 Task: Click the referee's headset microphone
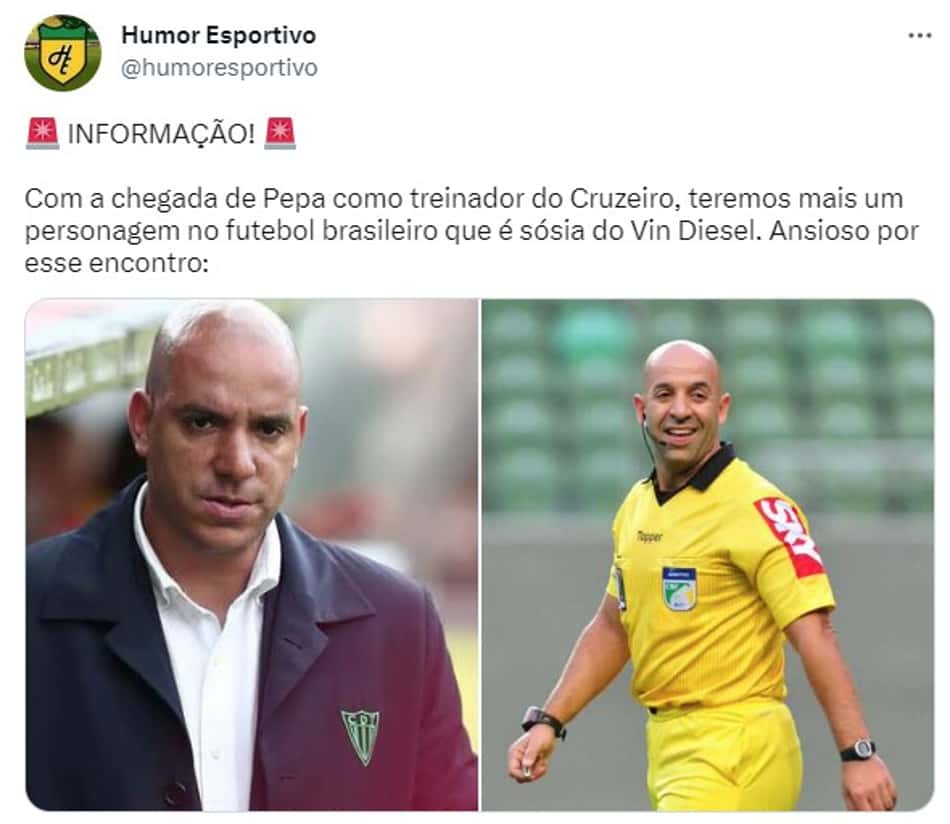click(651, 435)
